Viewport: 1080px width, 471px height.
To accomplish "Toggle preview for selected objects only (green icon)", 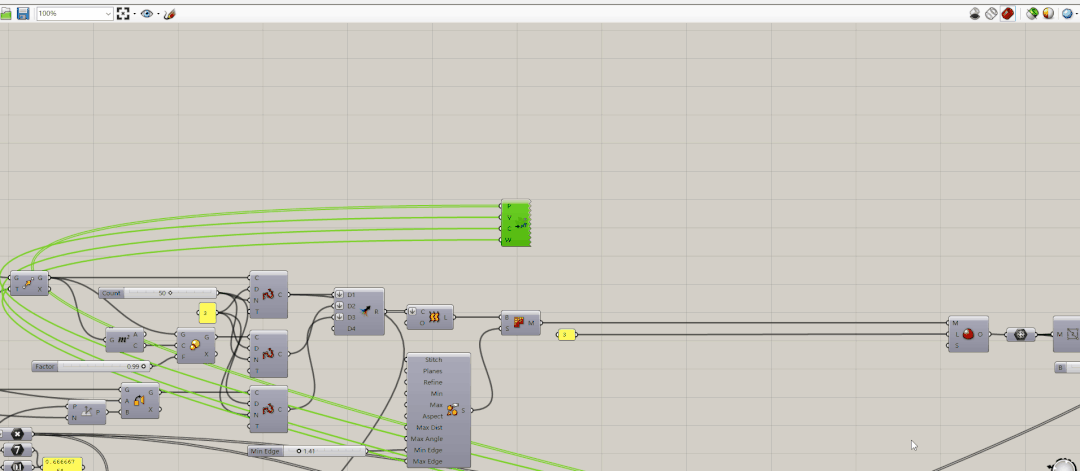I will [x=1032, y=13].
